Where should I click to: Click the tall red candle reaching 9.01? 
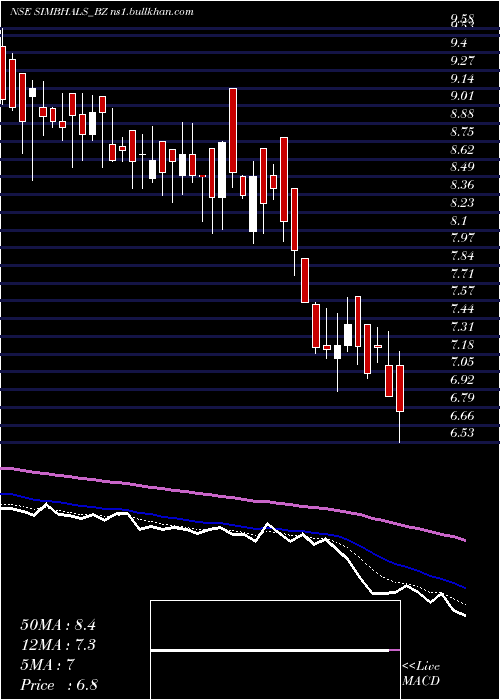[x=233, y=130]
